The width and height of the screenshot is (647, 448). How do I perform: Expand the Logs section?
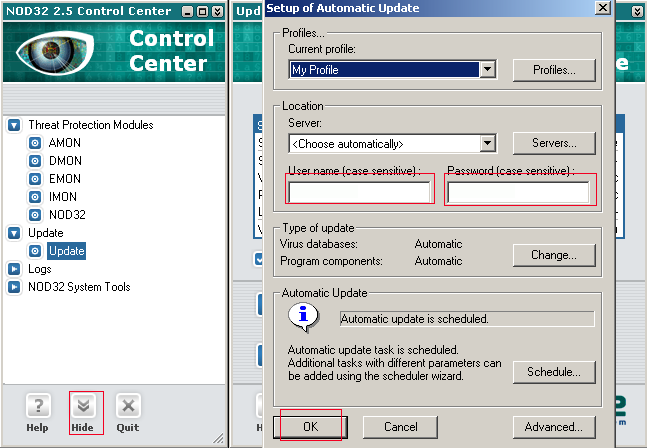pyautogui.click(x=14, y=269)
